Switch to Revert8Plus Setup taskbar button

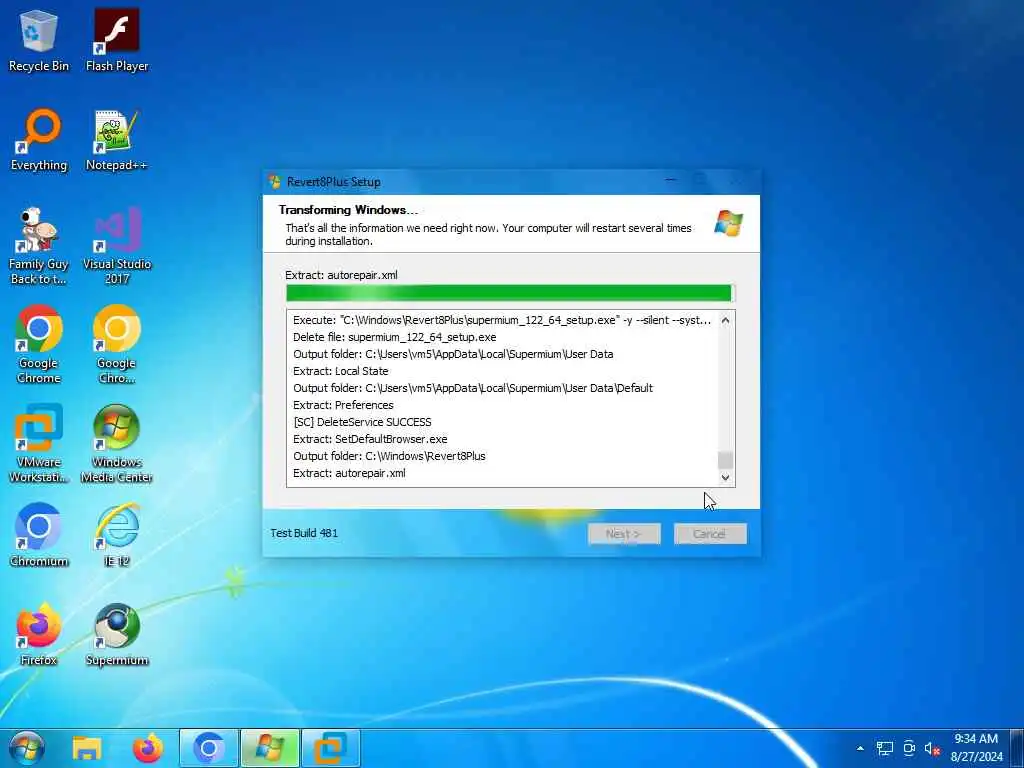click(270, 748)
